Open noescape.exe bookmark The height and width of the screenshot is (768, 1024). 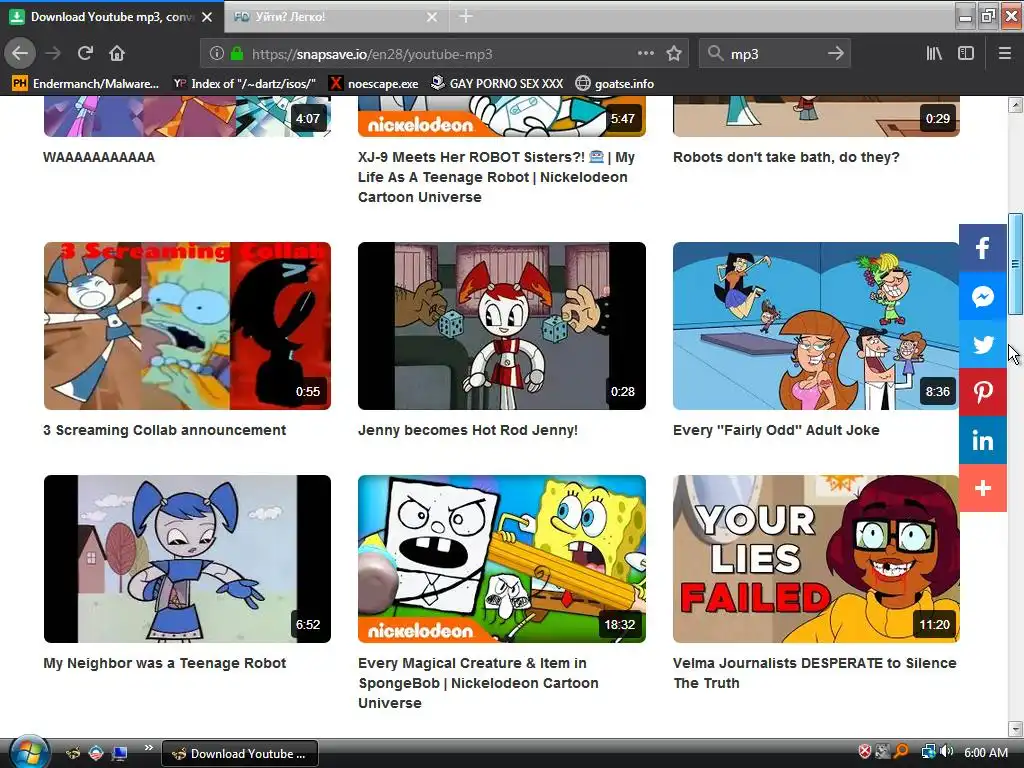[374, 84]
